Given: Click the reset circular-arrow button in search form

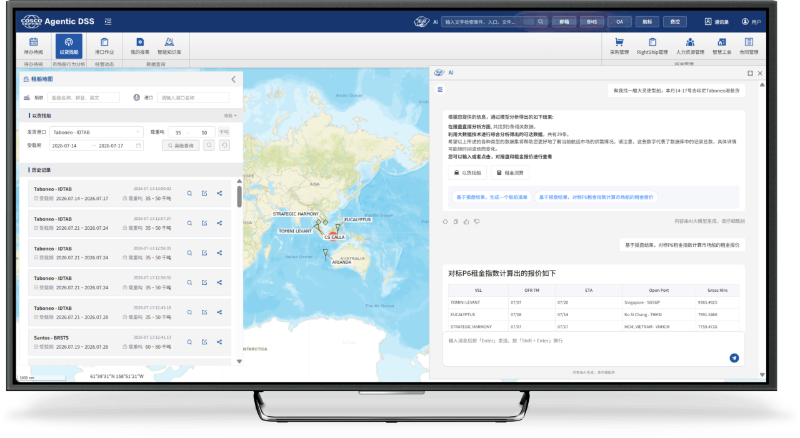Looking at the screenshot, I should tap(224, 145).
